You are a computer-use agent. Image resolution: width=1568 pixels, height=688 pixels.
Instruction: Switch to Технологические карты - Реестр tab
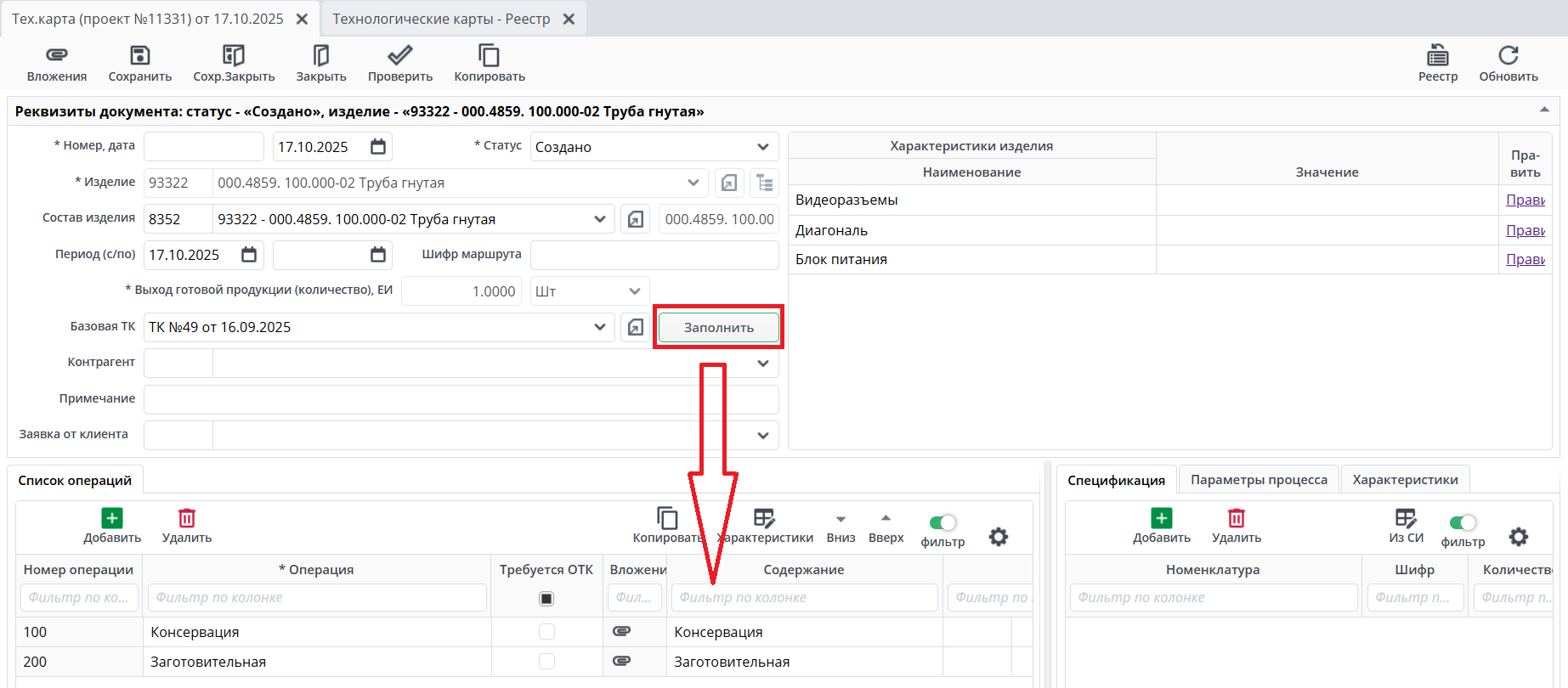[x=441, y=19]
